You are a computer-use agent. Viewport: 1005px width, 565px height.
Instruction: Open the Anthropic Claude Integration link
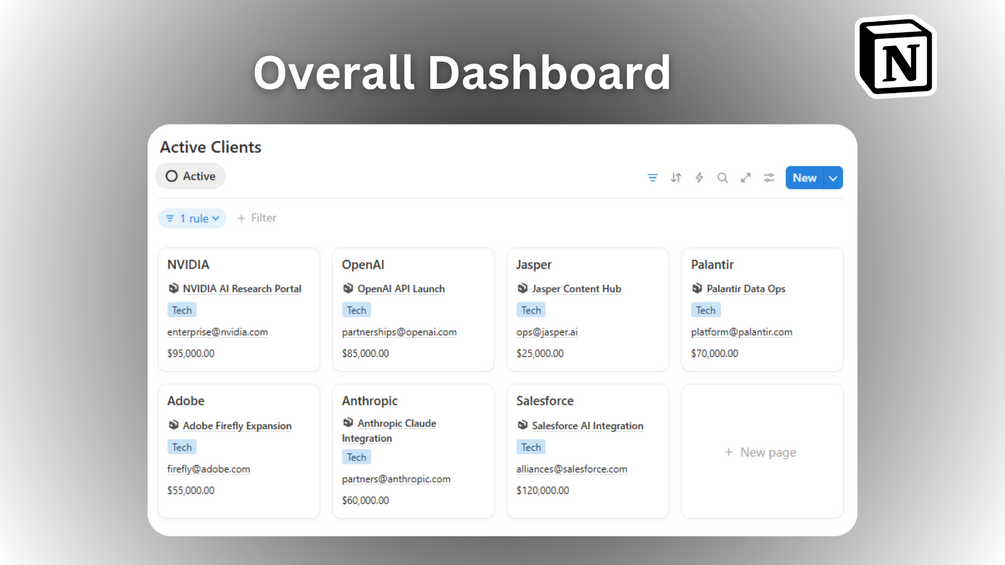point(389,430)
